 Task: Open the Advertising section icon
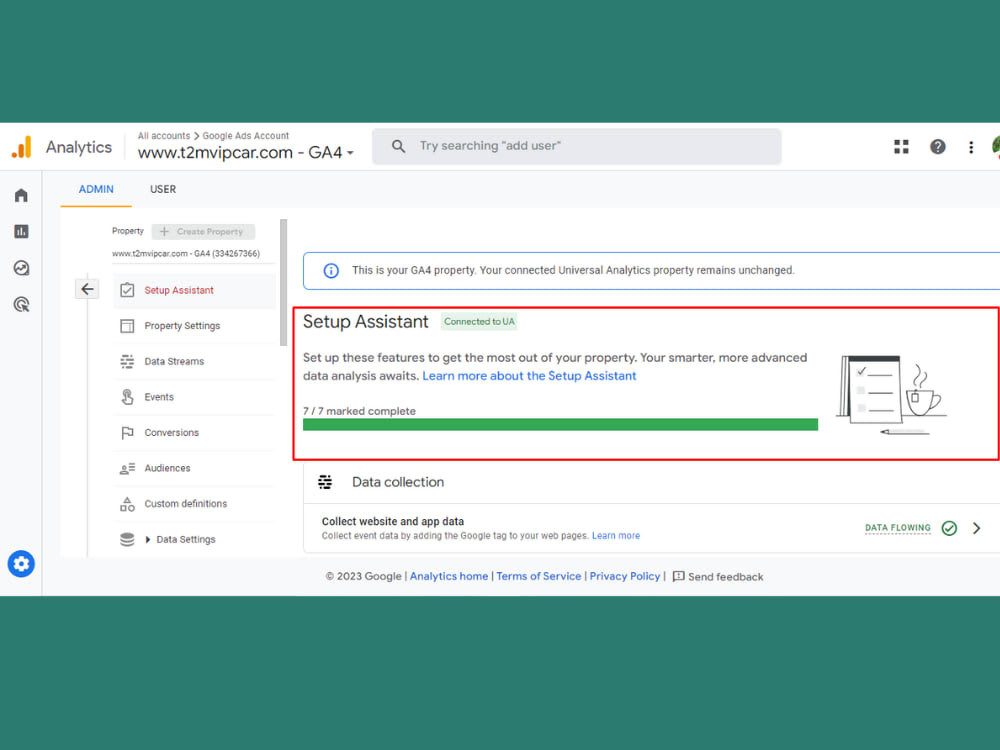point(21,303)
